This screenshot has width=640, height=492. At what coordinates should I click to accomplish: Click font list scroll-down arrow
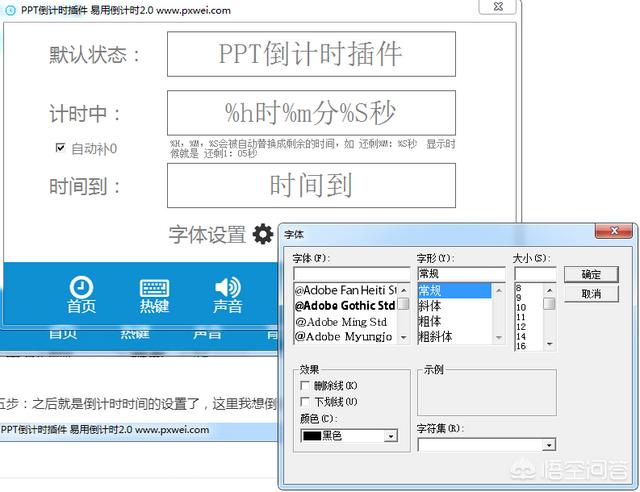[x=404, y=338]
